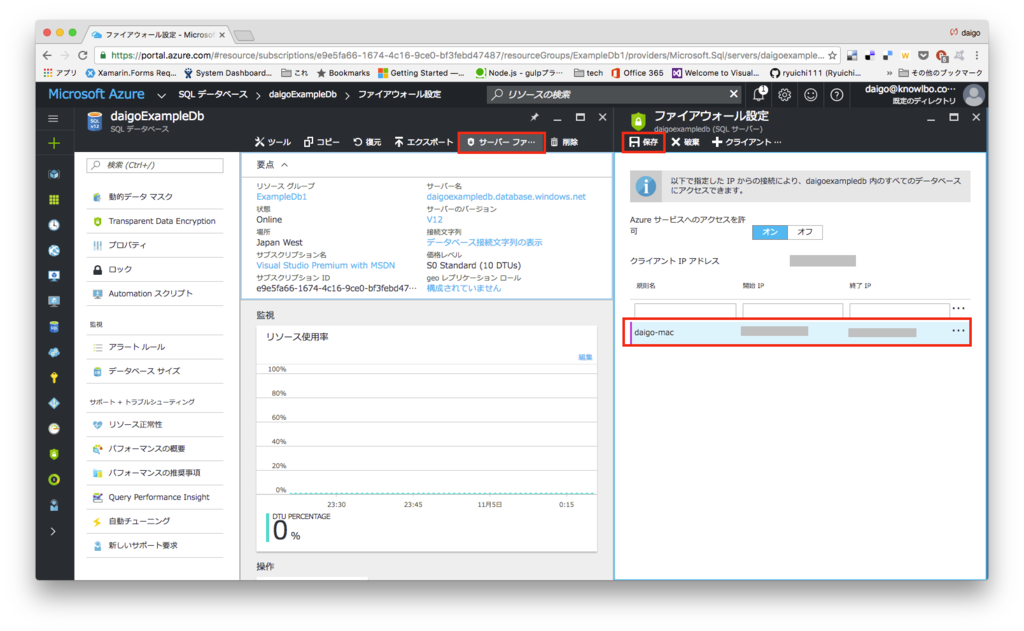Click the 規則名 rule name input
1024x631 pixels.
[684, 310]
